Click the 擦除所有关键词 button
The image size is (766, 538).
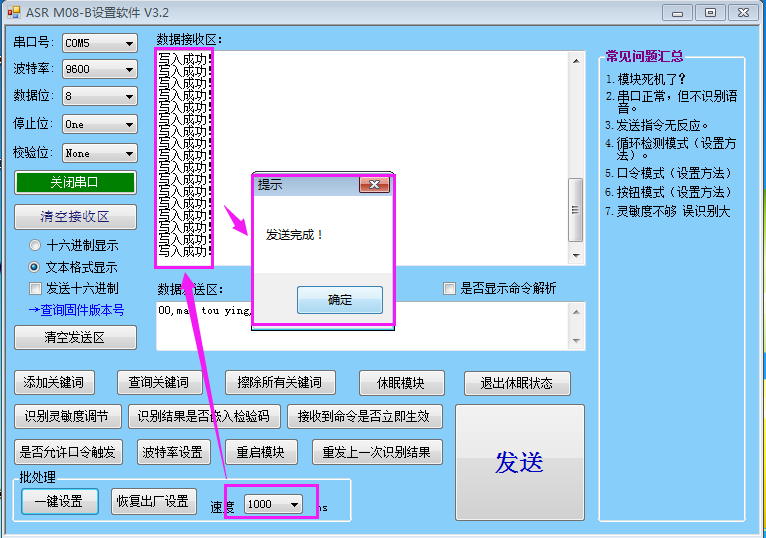(x=280, y=383)
